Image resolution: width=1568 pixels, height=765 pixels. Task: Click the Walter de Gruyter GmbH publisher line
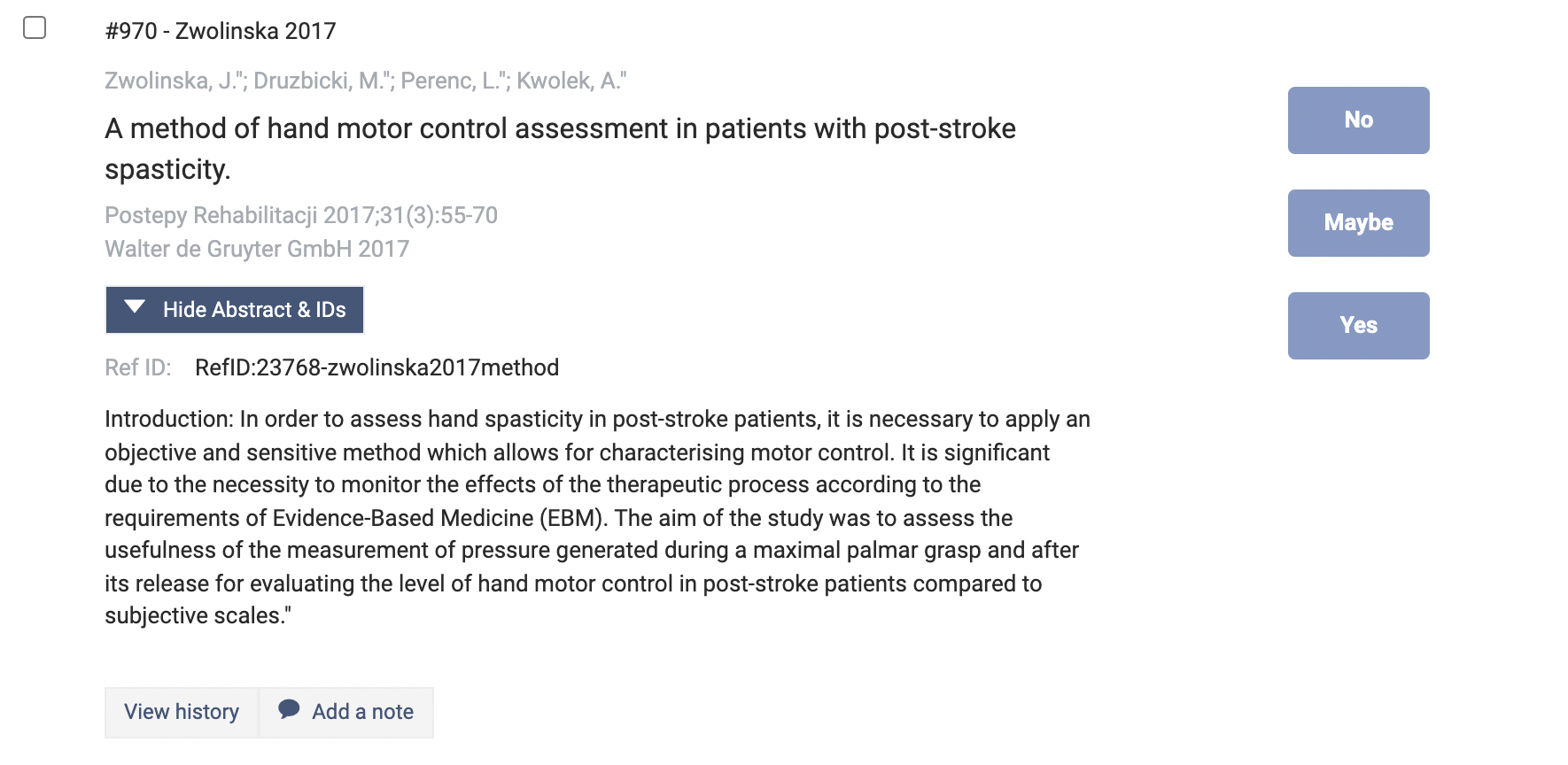pyautogui.click(x=257, y=249)
